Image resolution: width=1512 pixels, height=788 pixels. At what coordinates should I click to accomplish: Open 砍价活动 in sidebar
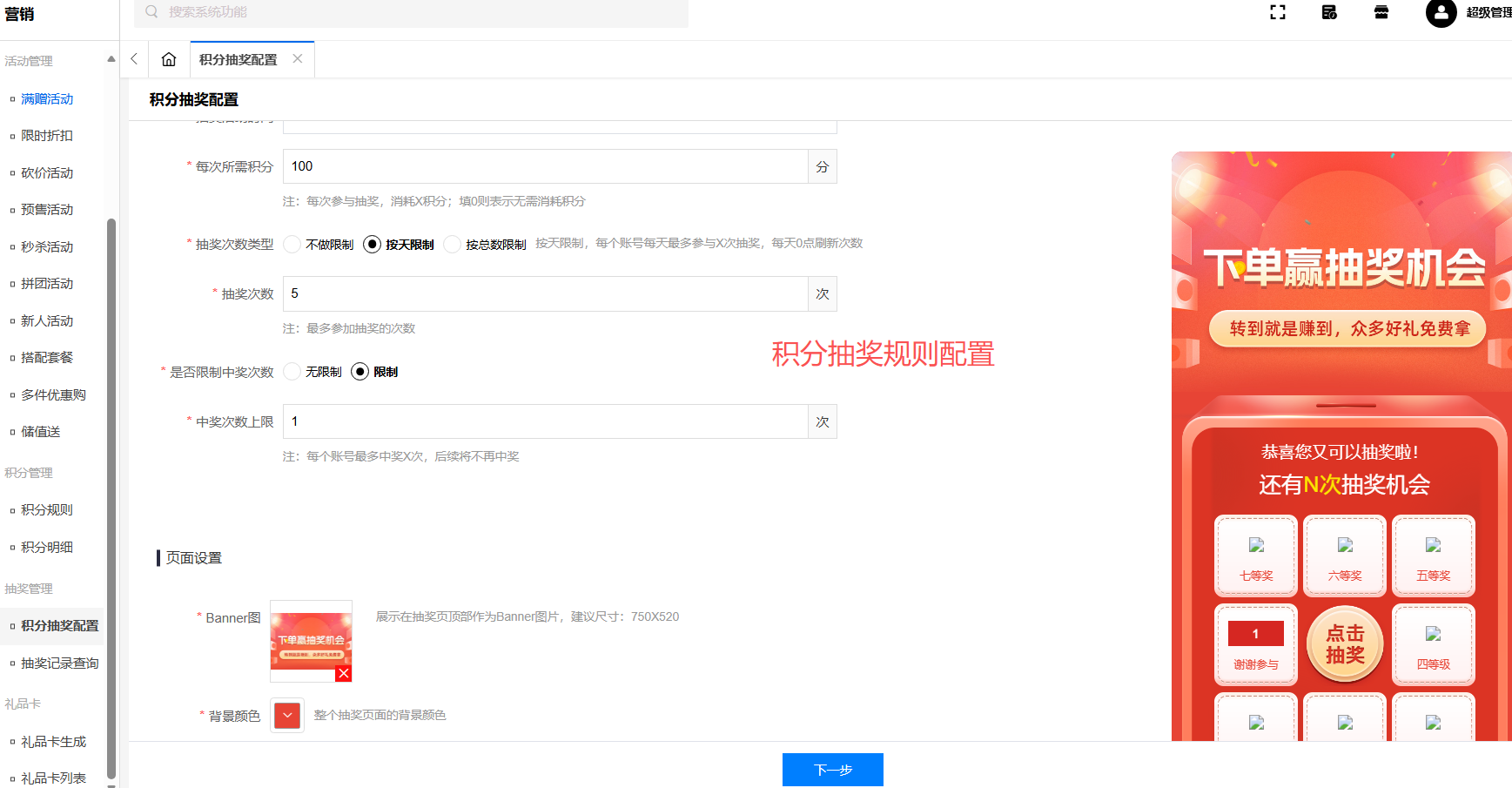[x=47, y=173]
